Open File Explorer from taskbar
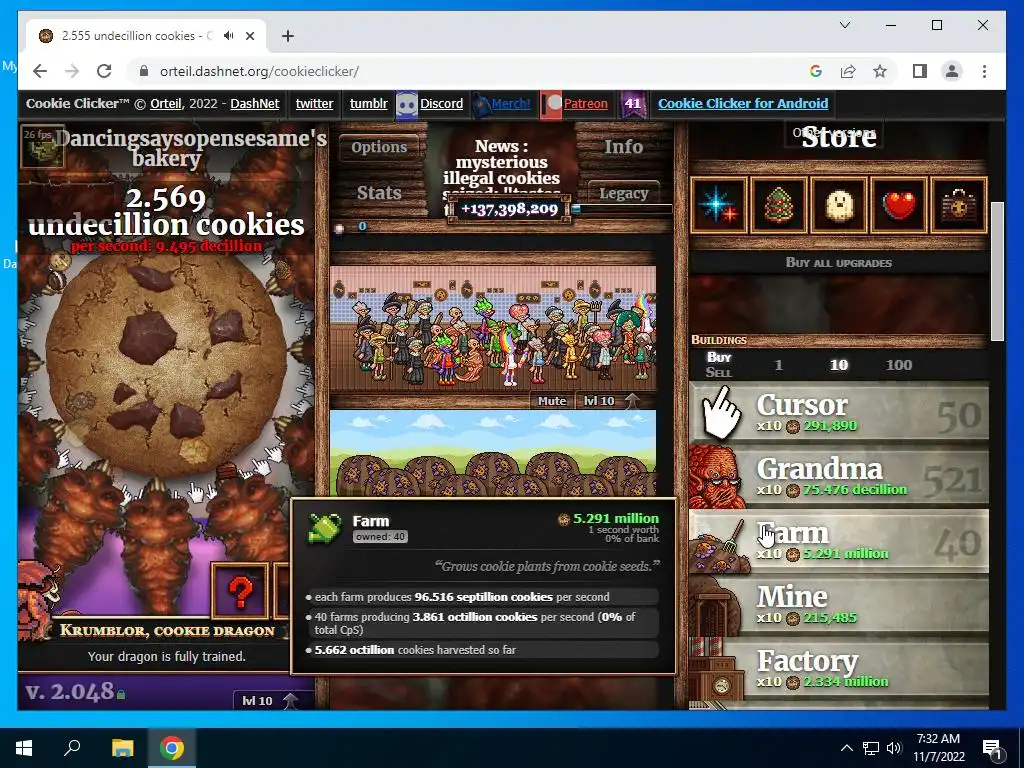The image size is (1024, 768). [x=122, y=748]
